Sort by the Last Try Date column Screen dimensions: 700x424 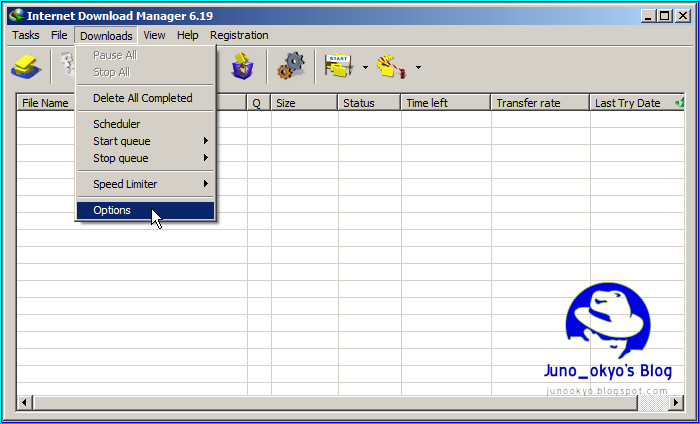[637, 103]
